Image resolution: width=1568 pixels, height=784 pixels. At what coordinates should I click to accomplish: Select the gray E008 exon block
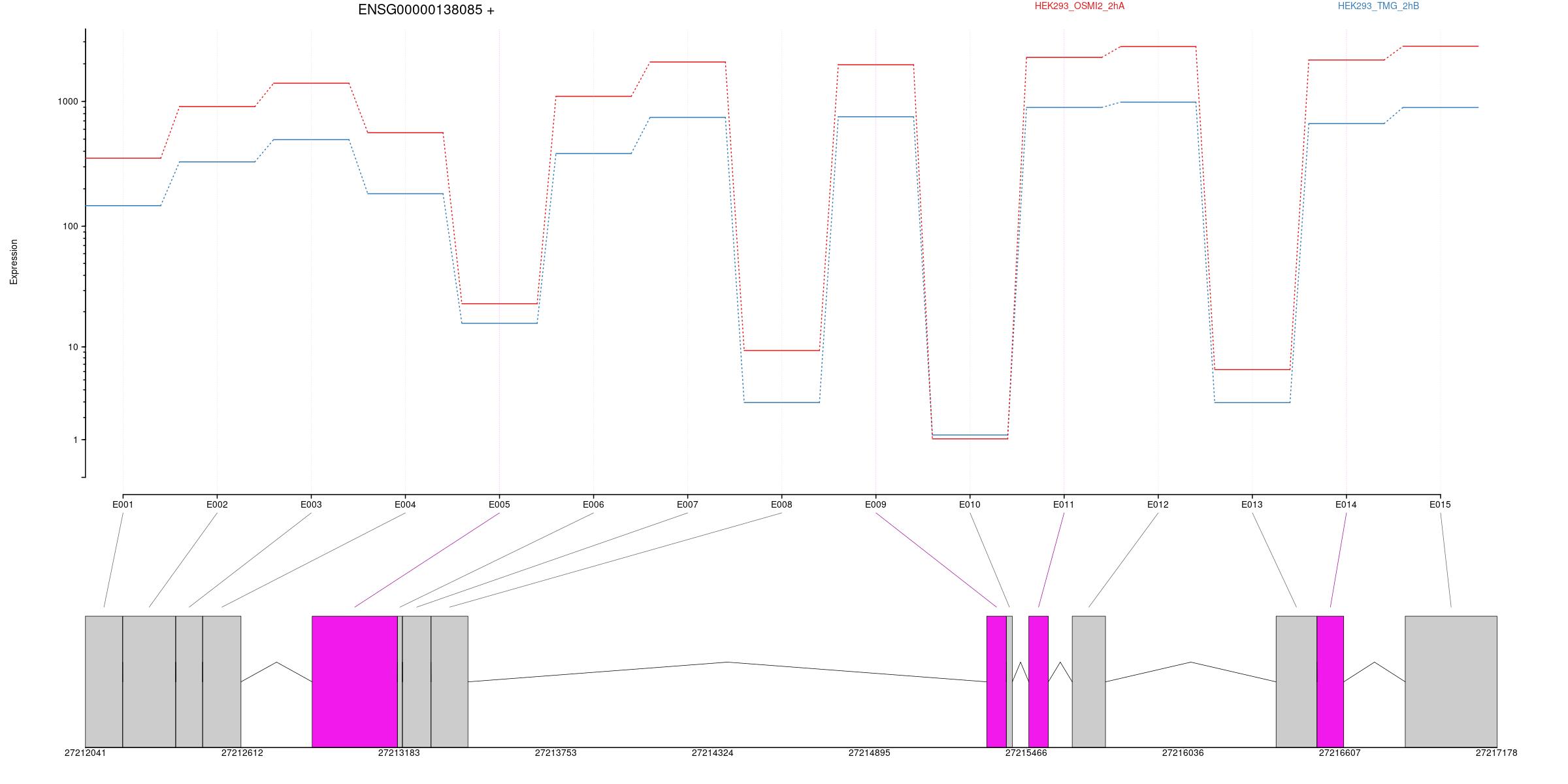pos(449,681)
